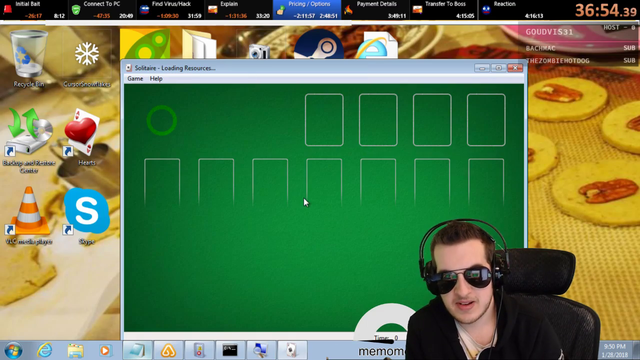
Task: Select the camera desktop icon
Action: click(x=259, y=51)
